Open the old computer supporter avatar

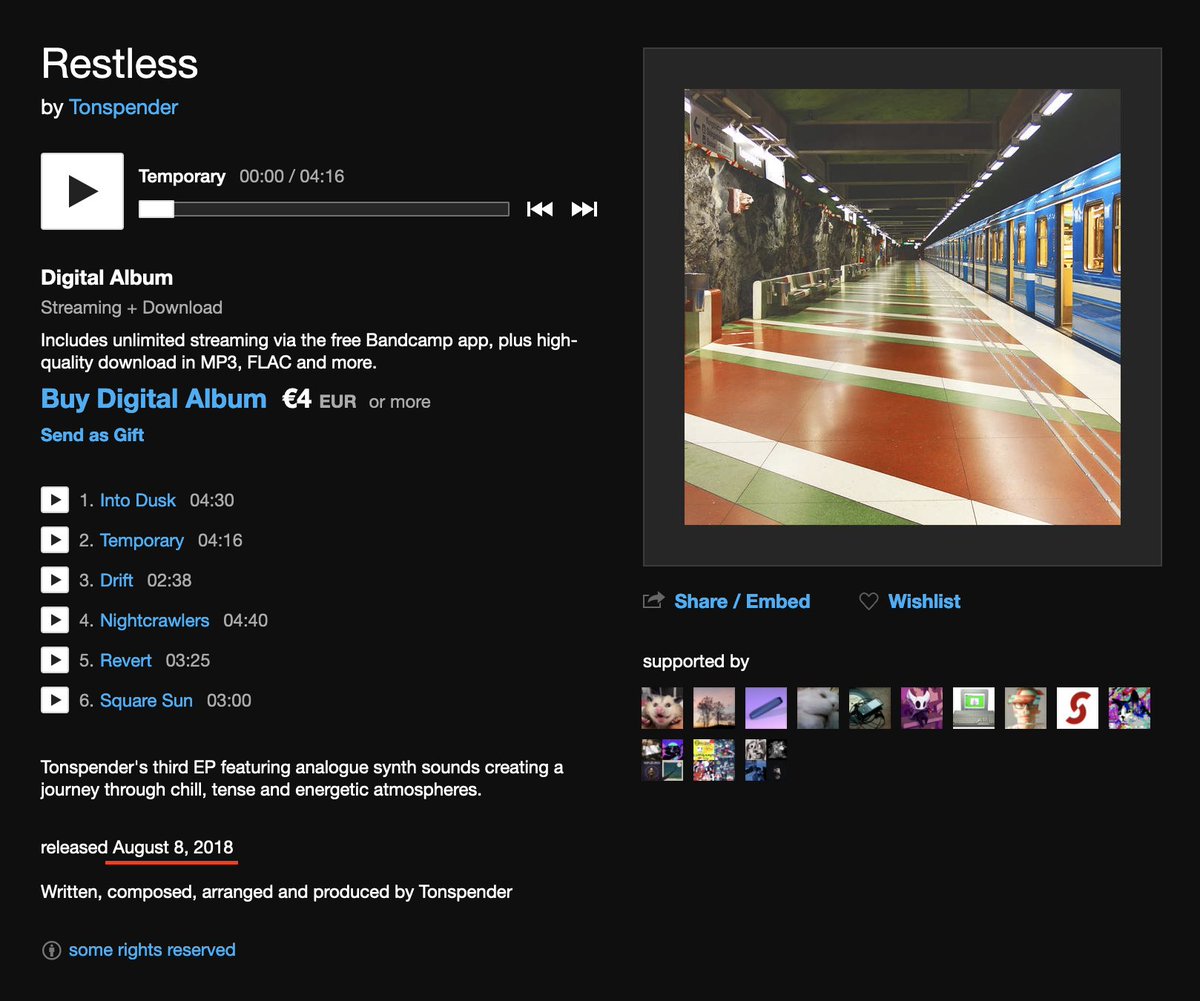click(x=974, y=708)
